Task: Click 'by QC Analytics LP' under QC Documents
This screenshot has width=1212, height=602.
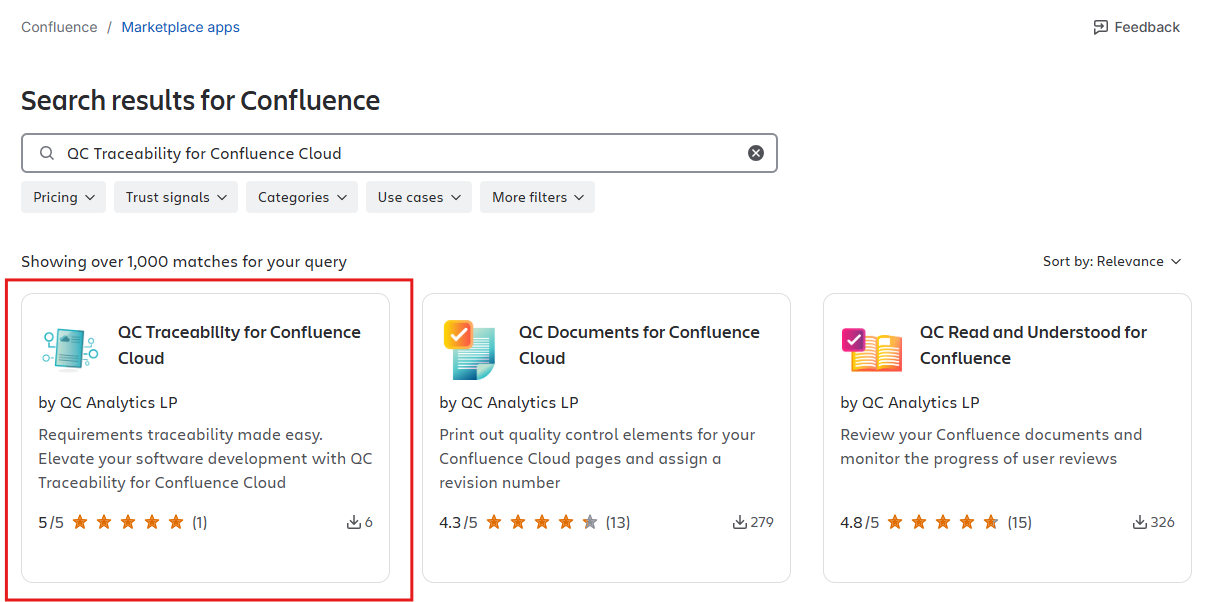Action: click(509, 403)
